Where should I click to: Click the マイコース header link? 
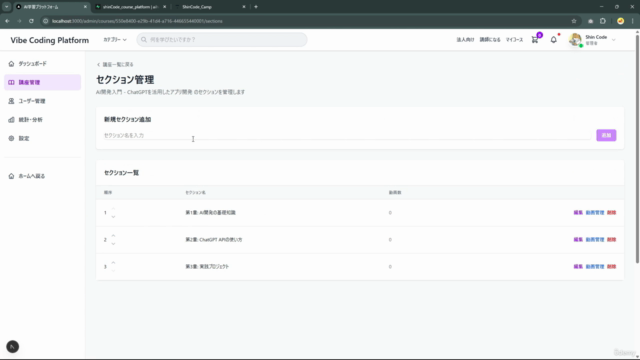click(x=514, y=40)
